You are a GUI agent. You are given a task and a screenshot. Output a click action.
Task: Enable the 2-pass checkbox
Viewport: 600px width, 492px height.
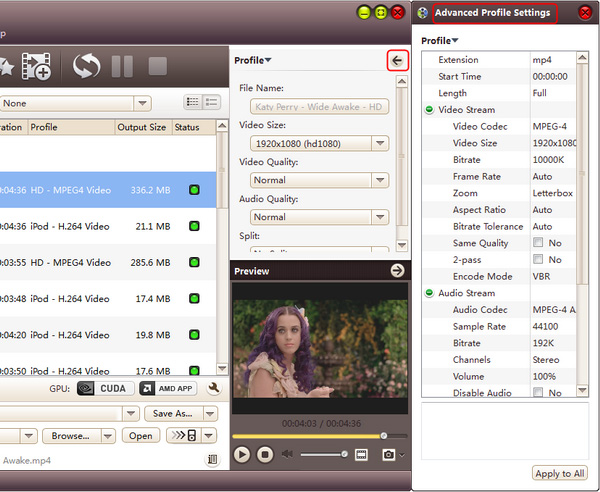click(x=538, y=260)
